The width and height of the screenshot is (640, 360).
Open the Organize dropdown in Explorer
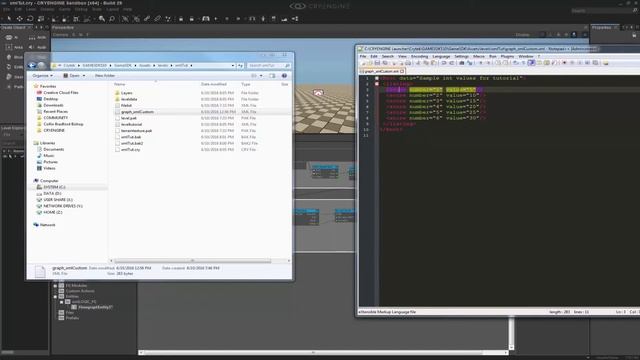[42, 76]
